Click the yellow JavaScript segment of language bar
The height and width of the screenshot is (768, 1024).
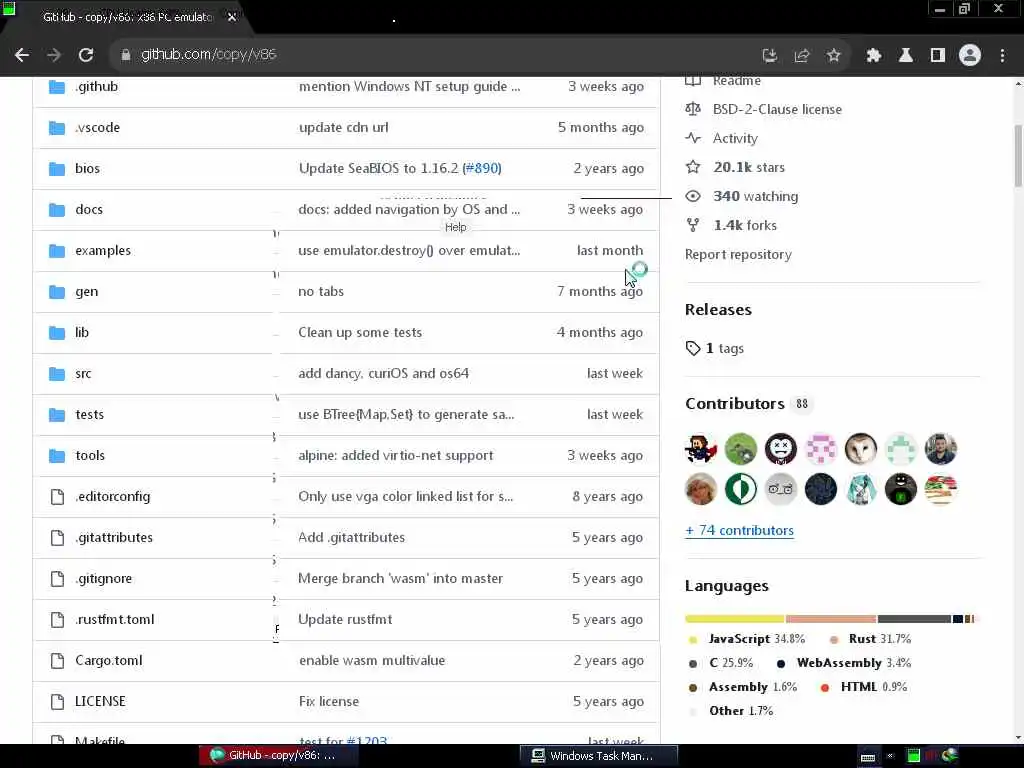click(735, 618)
